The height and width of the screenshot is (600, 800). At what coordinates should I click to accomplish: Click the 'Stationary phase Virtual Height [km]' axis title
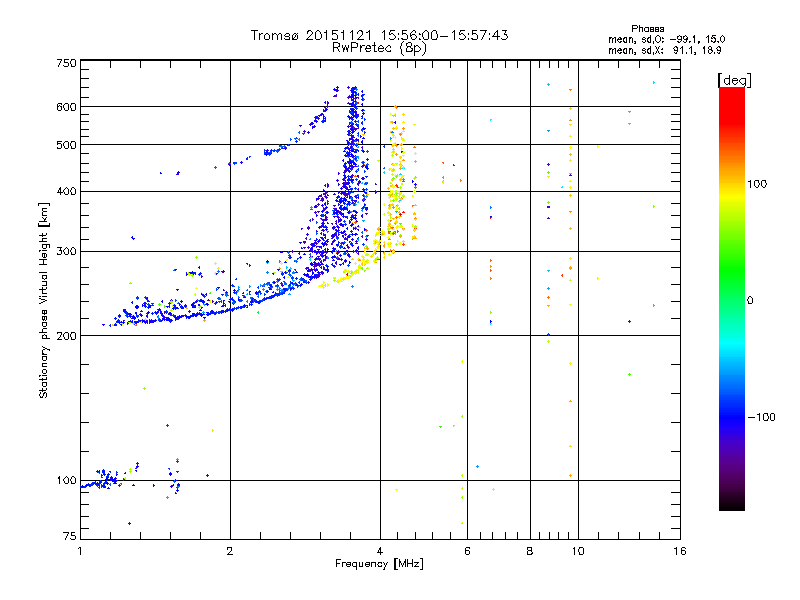pos(44,300)
